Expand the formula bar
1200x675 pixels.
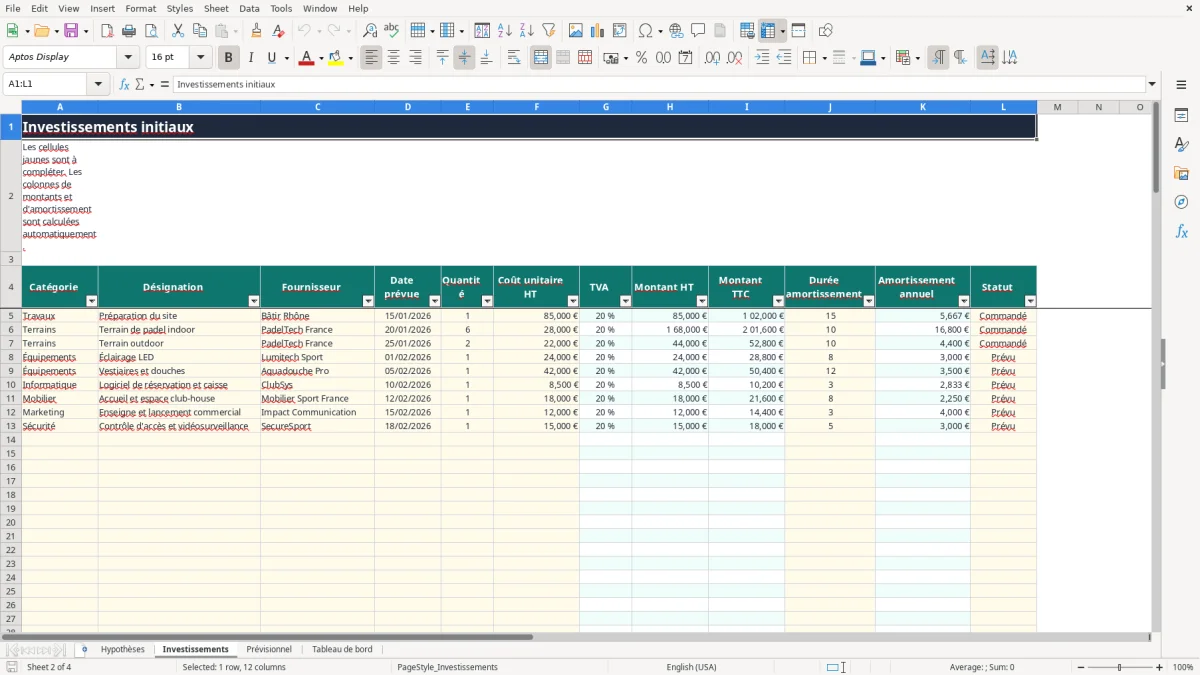[x=1152, y=84]
